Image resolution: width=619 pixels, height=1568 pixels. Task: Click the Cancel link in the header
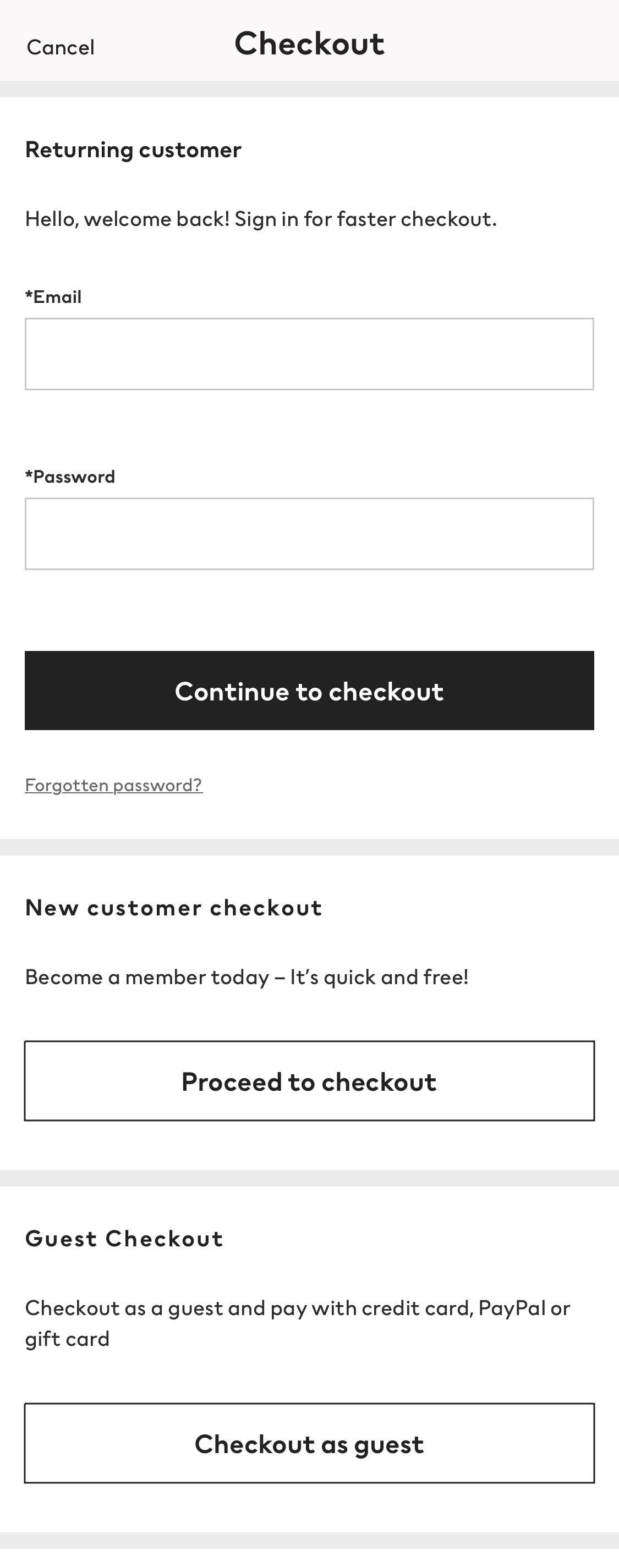[60, 46]
